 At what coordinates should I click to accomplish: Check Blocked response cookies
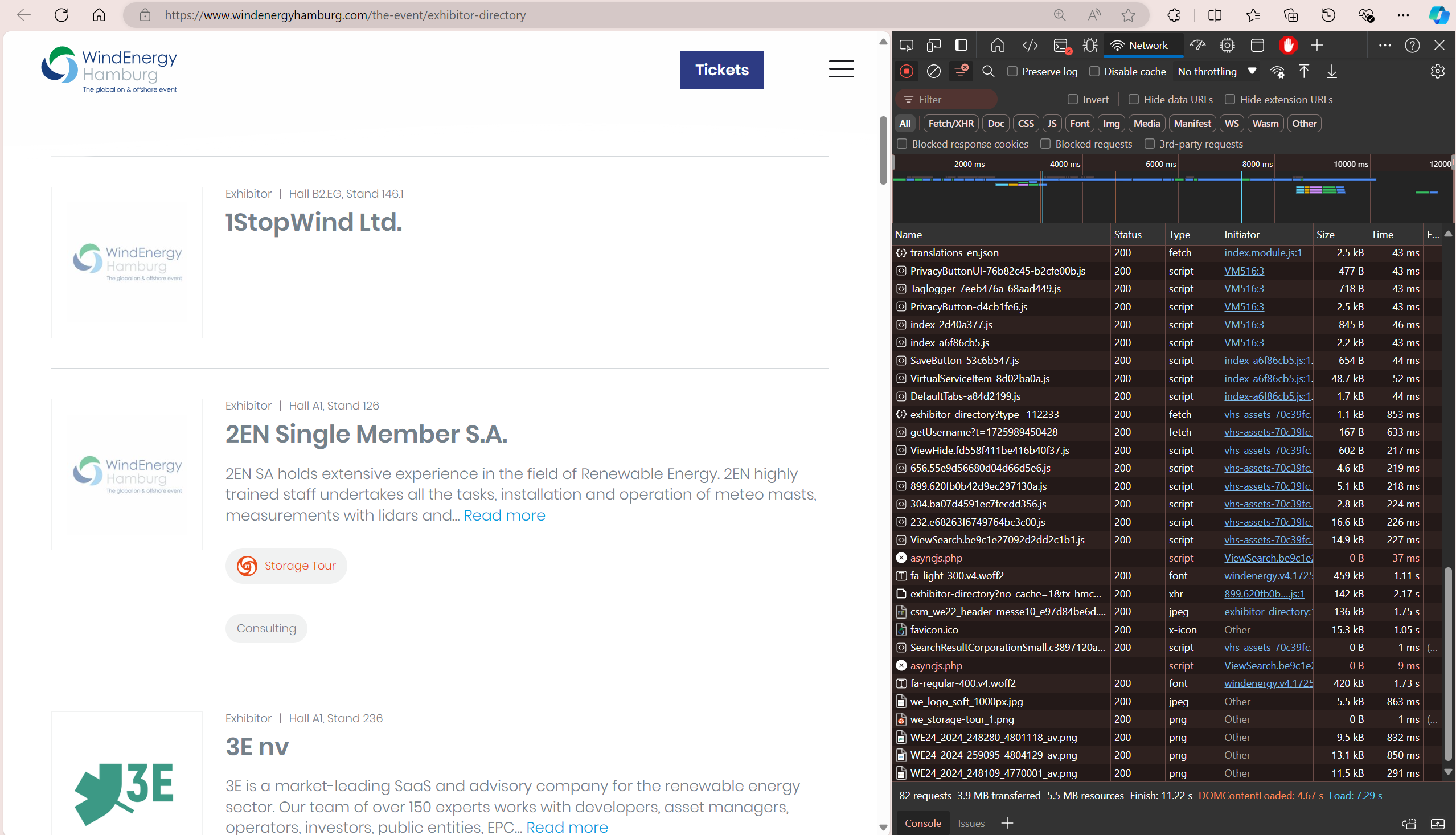pos(903,144)
